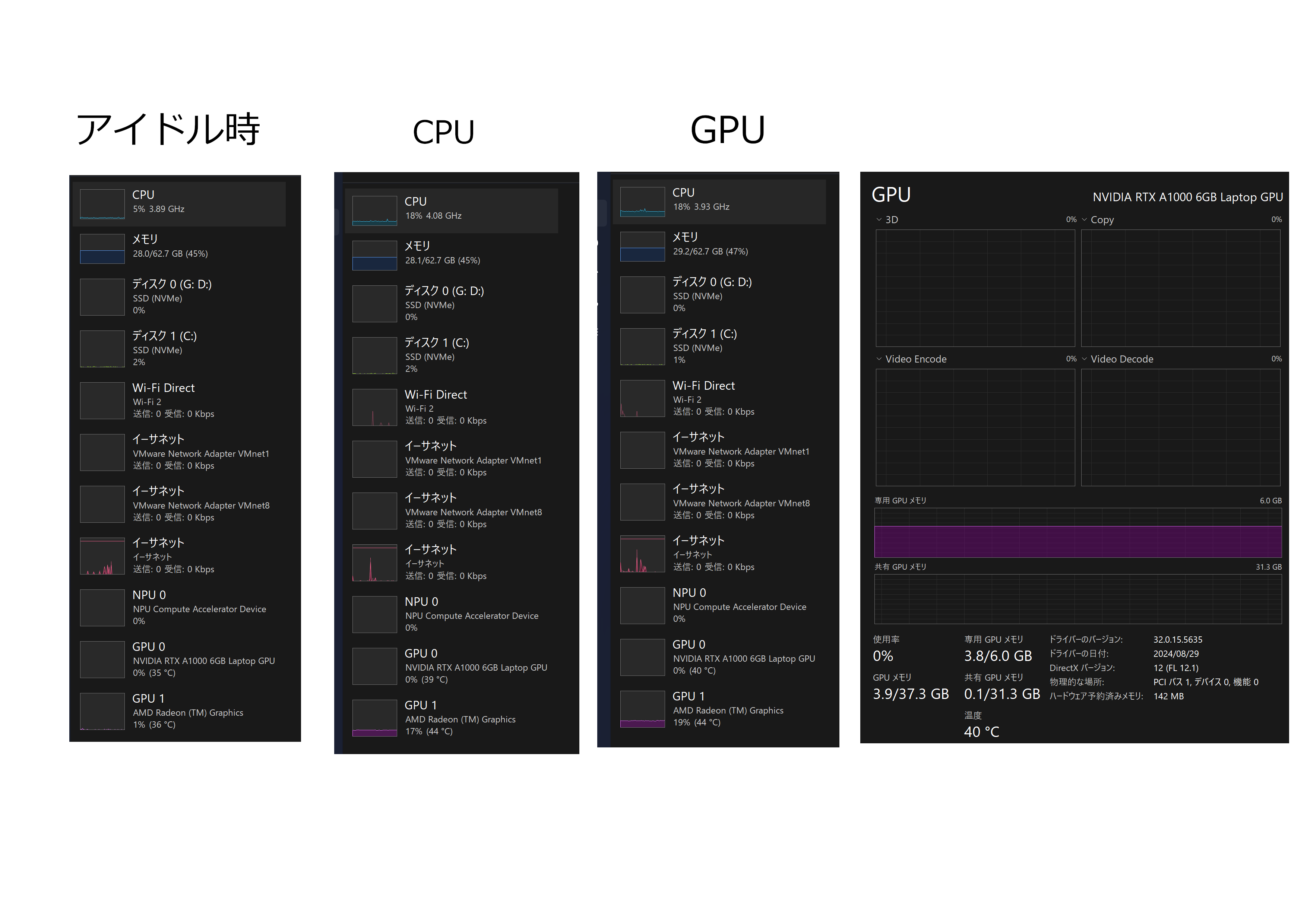Screen dimensions: 1307x924
Task: Click the GPU 1 thumbnail showing 1% (36 °C)
Action: [x=102, y=711]
